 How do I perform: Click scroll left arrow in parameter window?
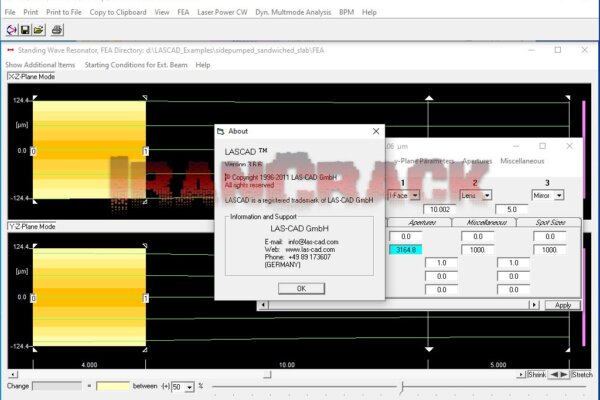(x=263, y=305)
